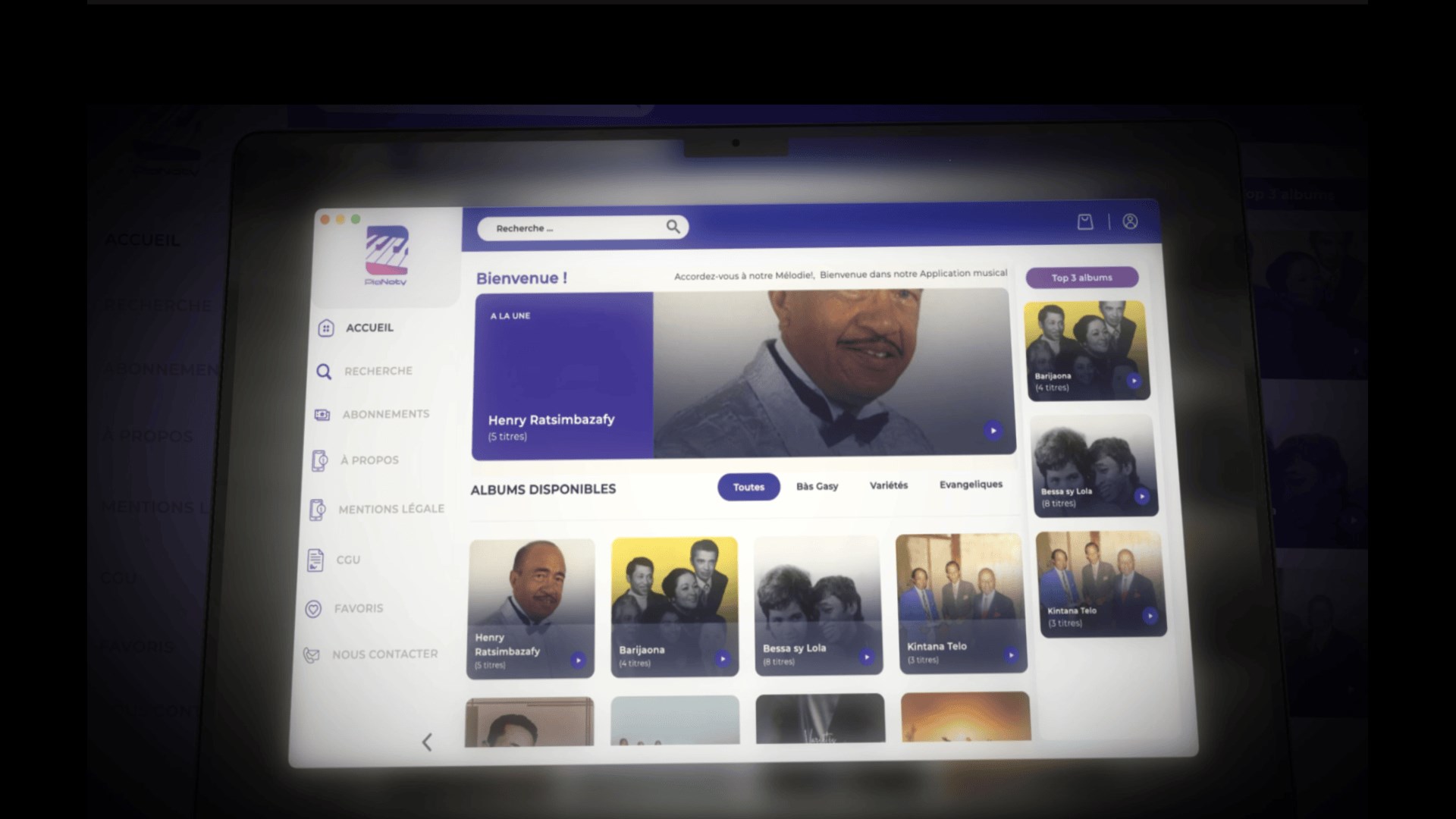Click the CGU document icon

click(315, 560)
